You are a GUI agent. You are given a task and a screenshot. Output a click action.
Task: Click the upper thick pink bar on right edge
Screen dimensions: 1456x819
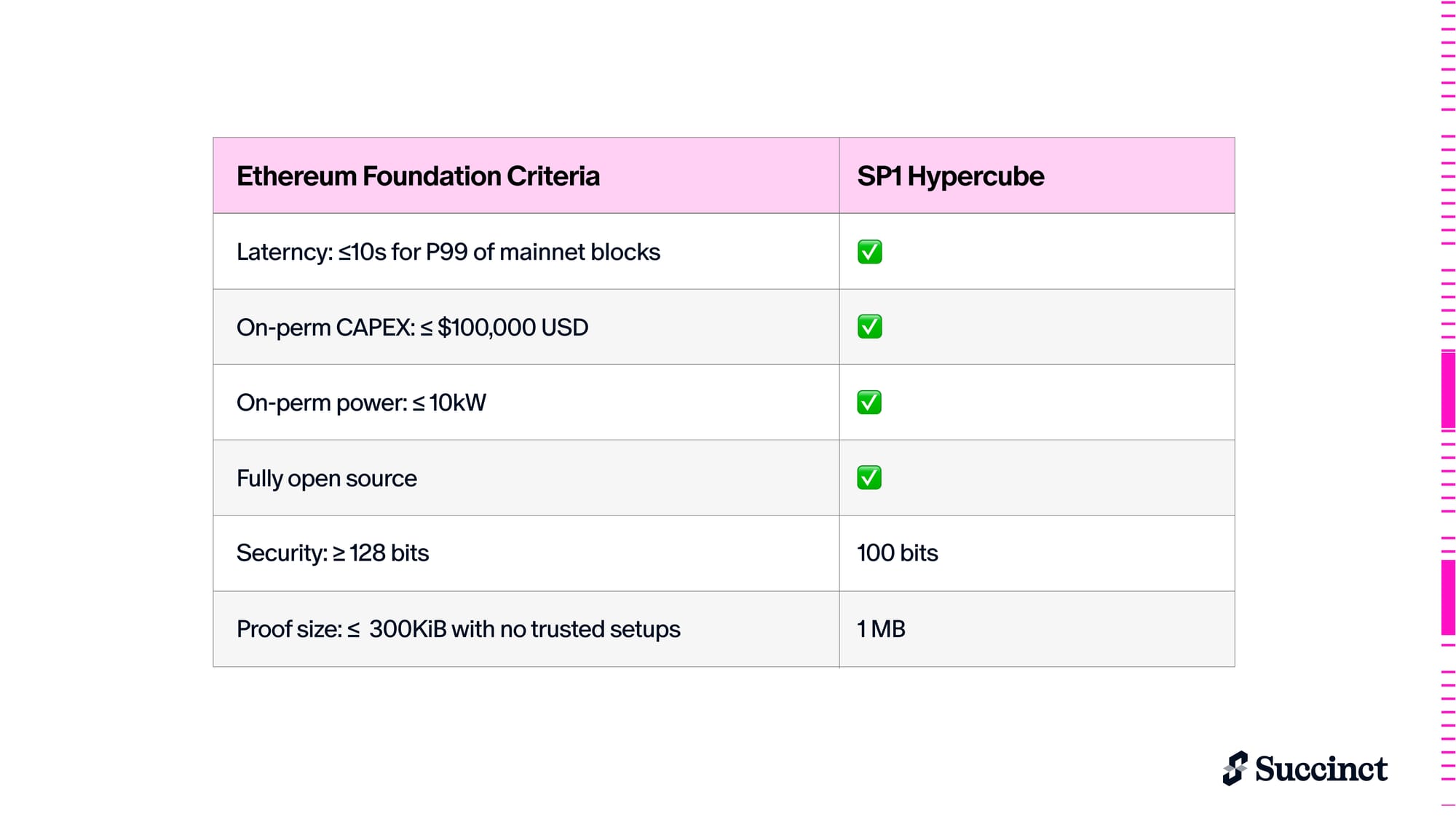coord(1448,391)
